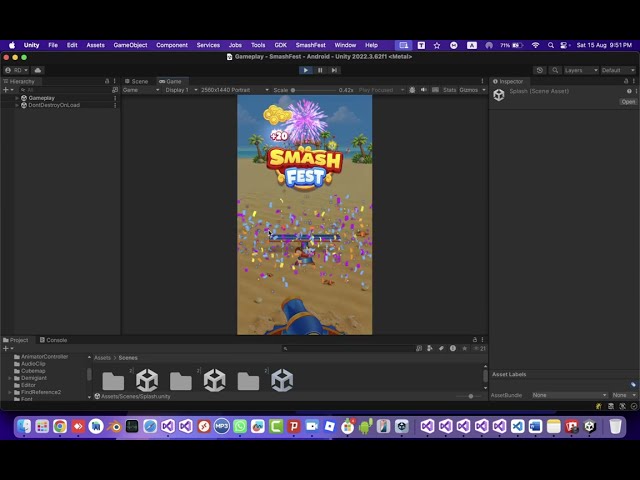Adjust Project icon size slider
Screen dimensions: 640x480
pyautogui.click(x=471, y=396)
